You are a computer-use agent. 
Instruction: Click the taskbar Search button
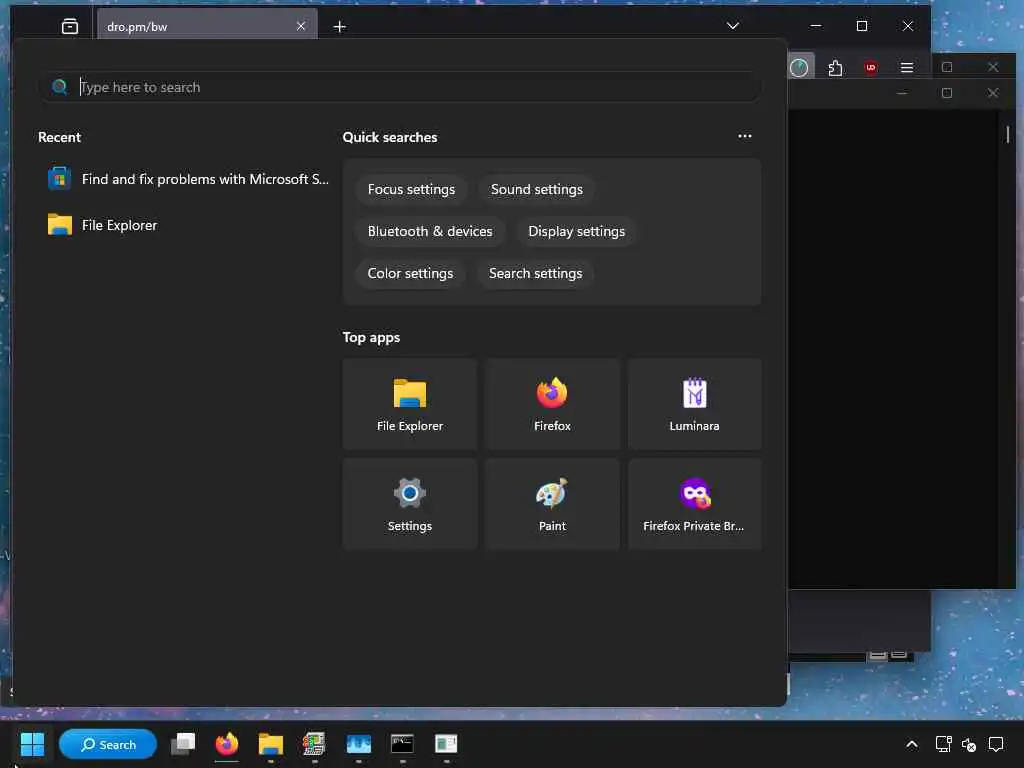click(108, 744)
